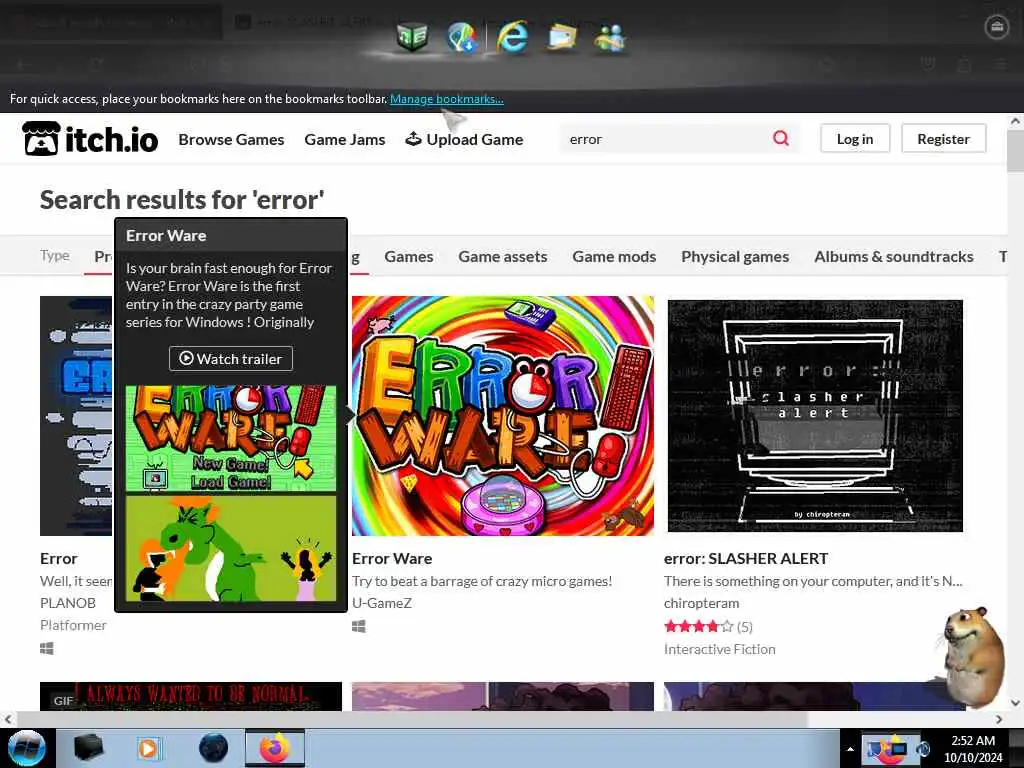Switch to Albums & soundtracks tab

[893, 257]
